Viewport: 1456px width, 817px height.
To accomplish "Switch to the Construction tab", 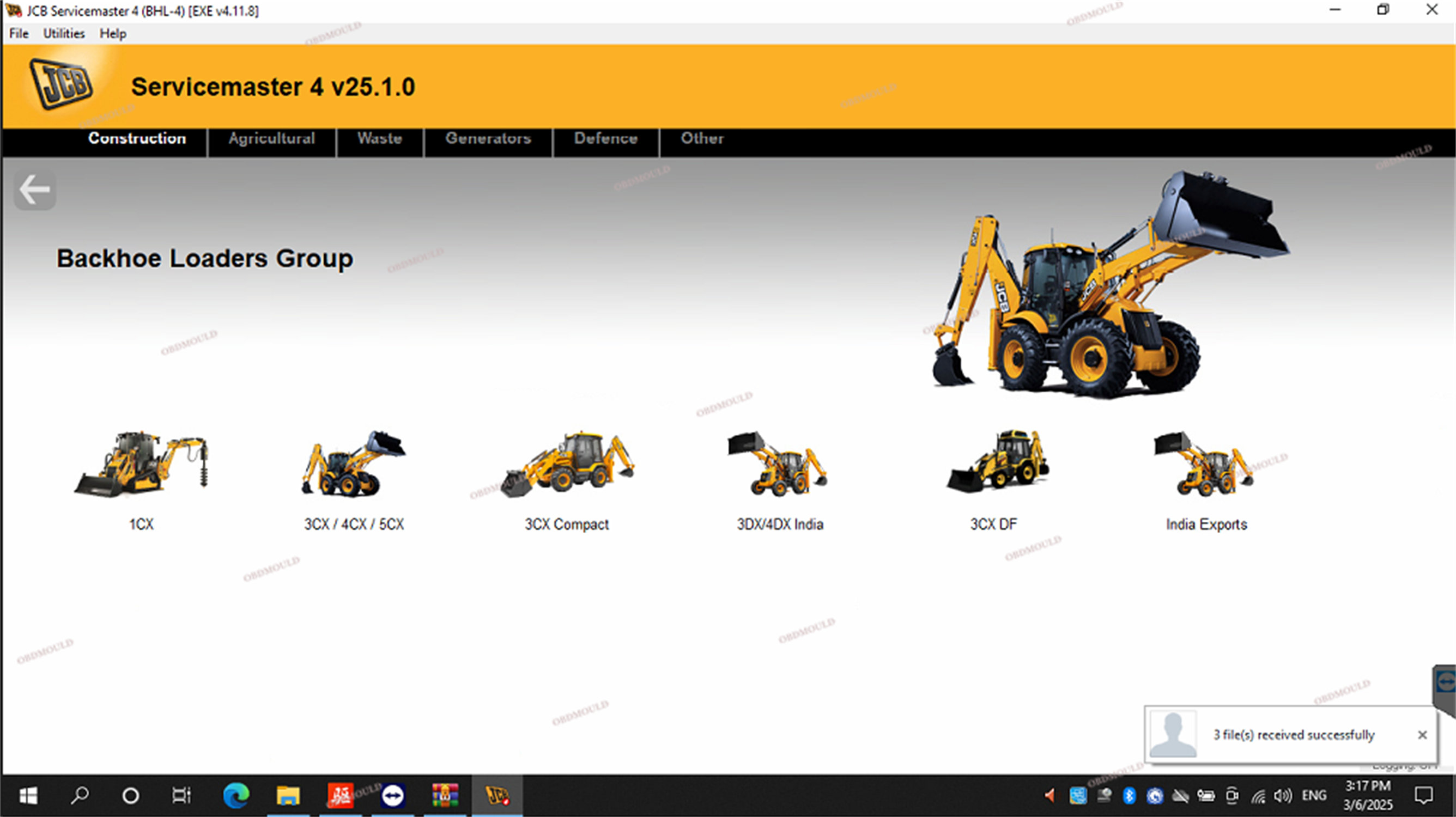I will (x=137, y=139).
